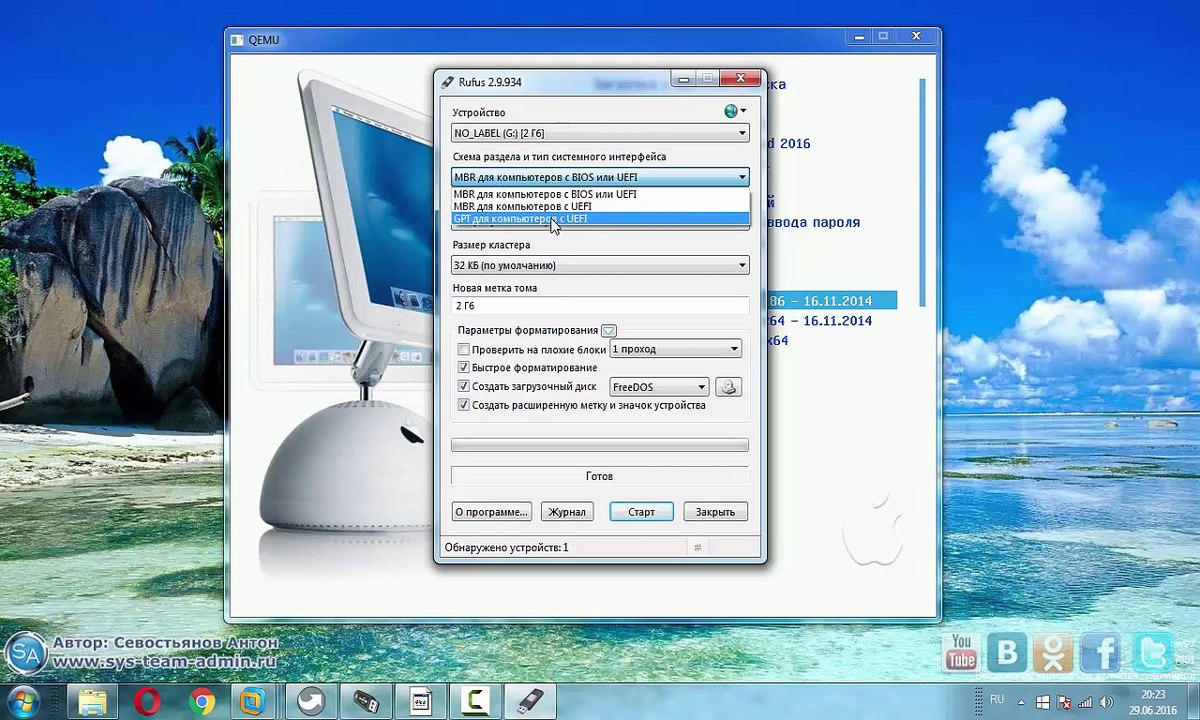Uncheck 'Создать расширенную метку и значок устройства'
This screenshot has height=720, width=1200.
click(x=463, y=405)
